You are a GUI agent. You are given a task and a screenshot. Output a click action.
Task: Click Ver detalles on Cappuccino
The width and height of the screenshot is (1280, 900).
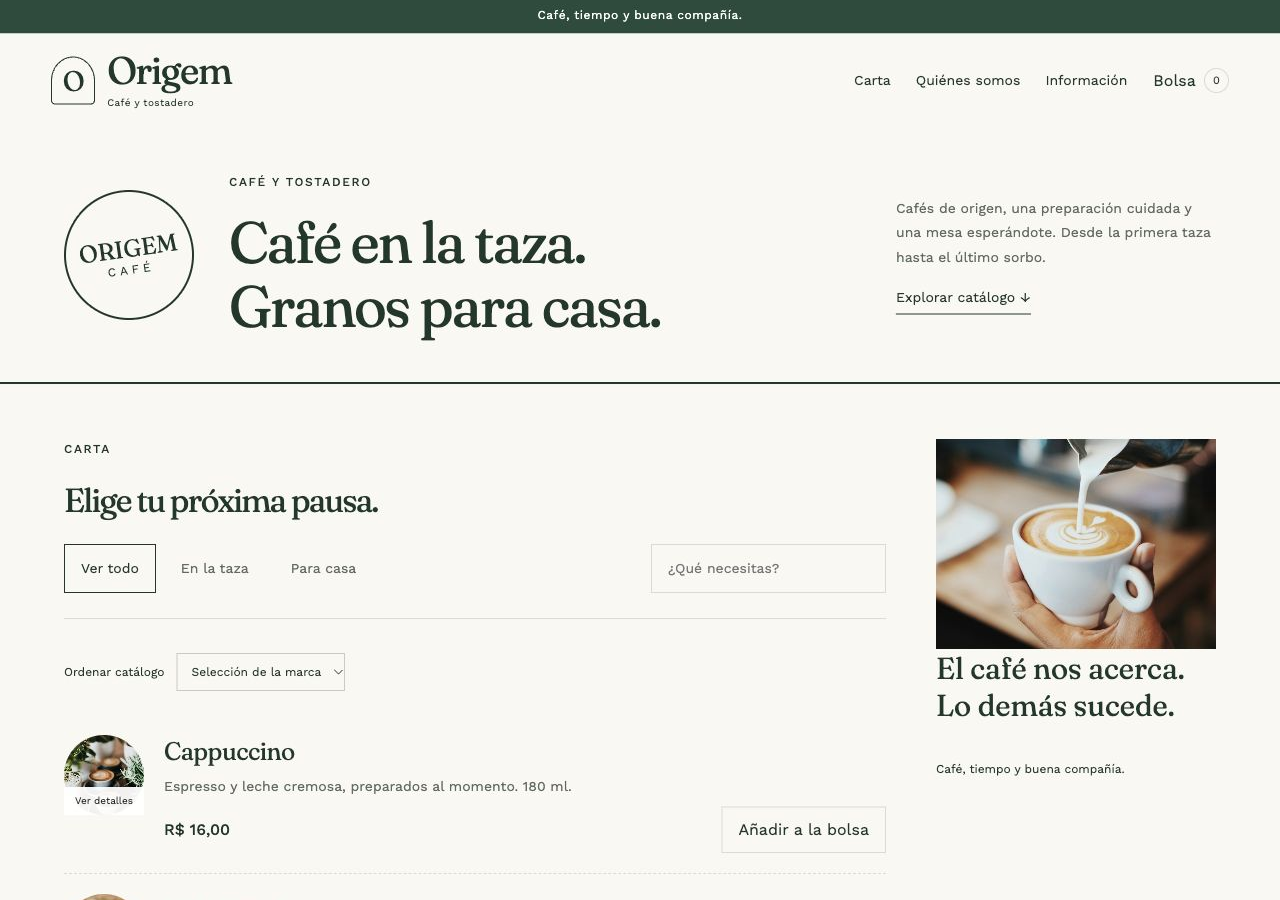pos(104,801)
